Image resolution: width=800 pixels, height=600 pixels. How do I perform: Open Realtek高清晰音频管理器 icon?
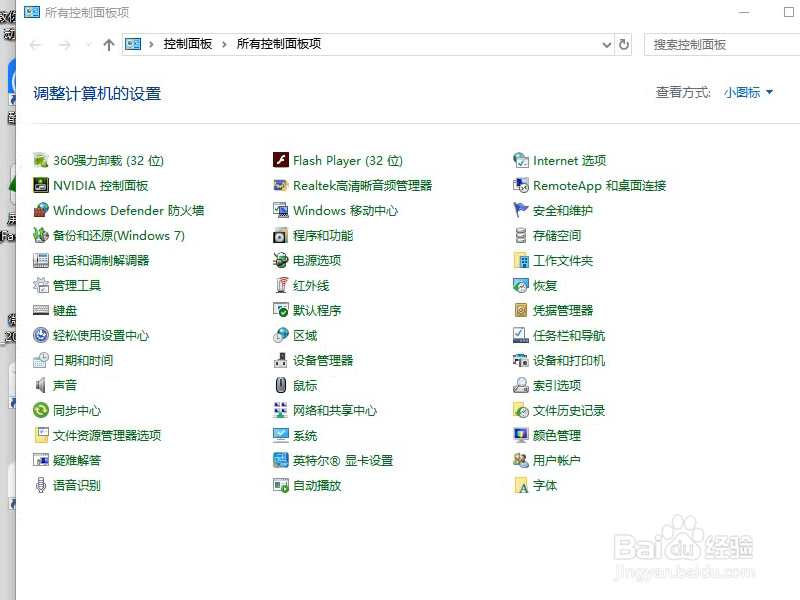click(x=281, y=185)
